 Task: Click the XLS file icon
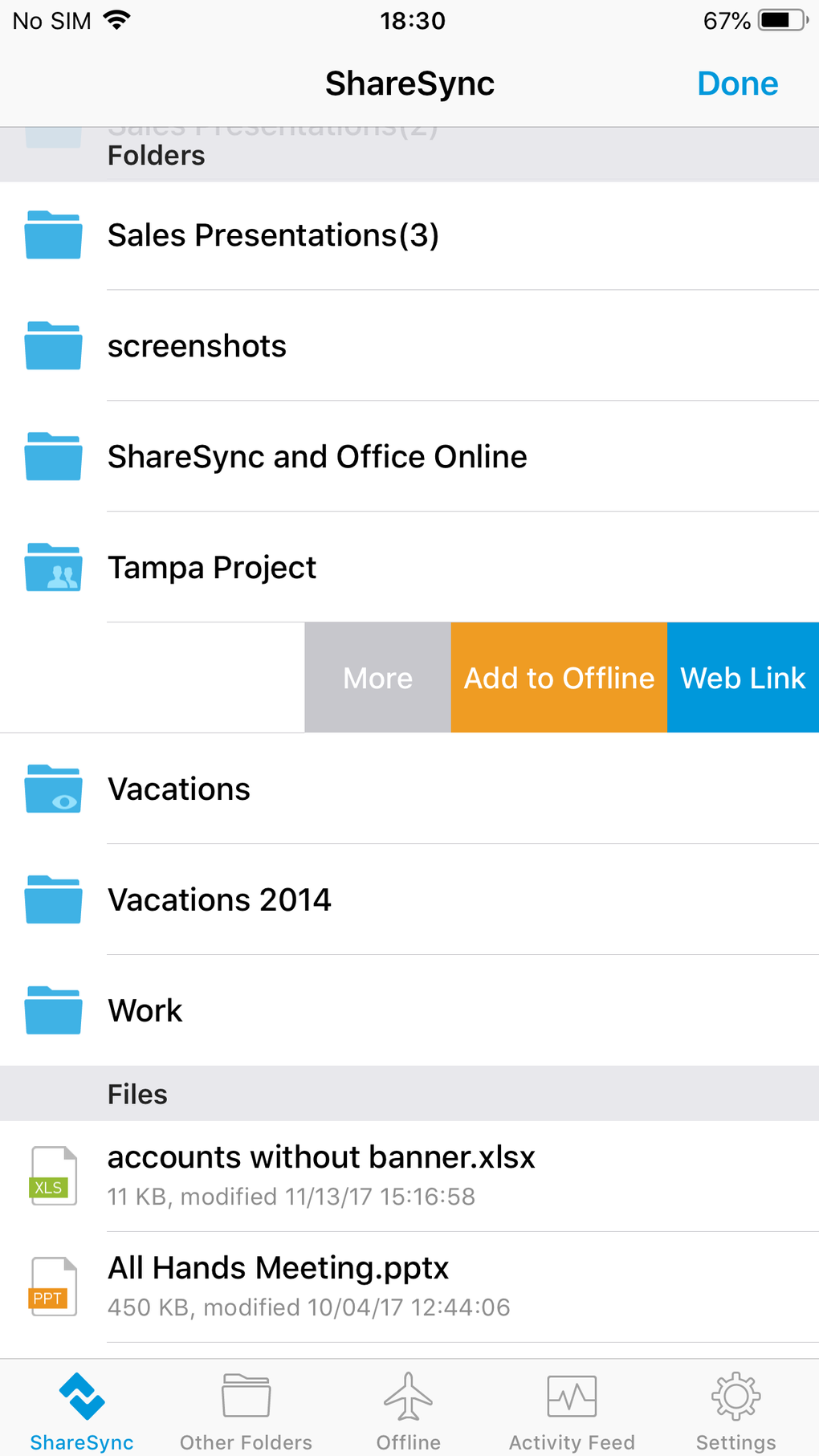pyautogui.click(x=53, y=1176)
